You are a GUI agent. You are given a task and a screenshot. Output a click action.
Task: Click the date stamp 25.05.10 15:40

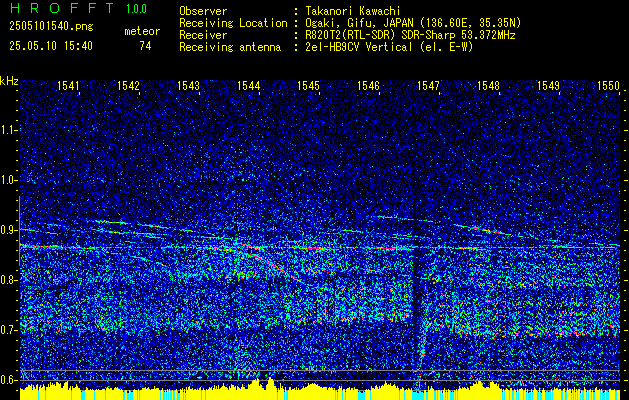51,46
